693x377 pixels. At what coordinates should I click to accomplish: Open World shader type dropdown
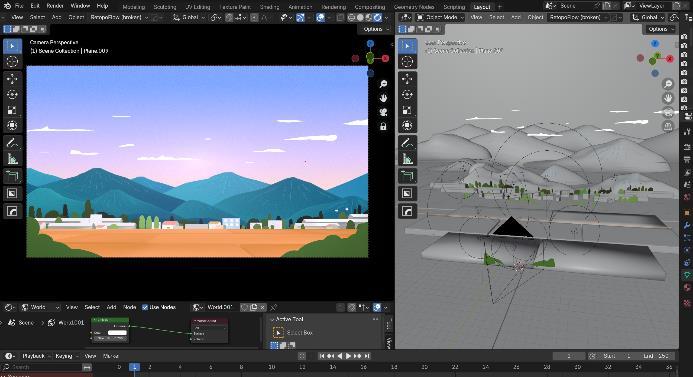41,307
